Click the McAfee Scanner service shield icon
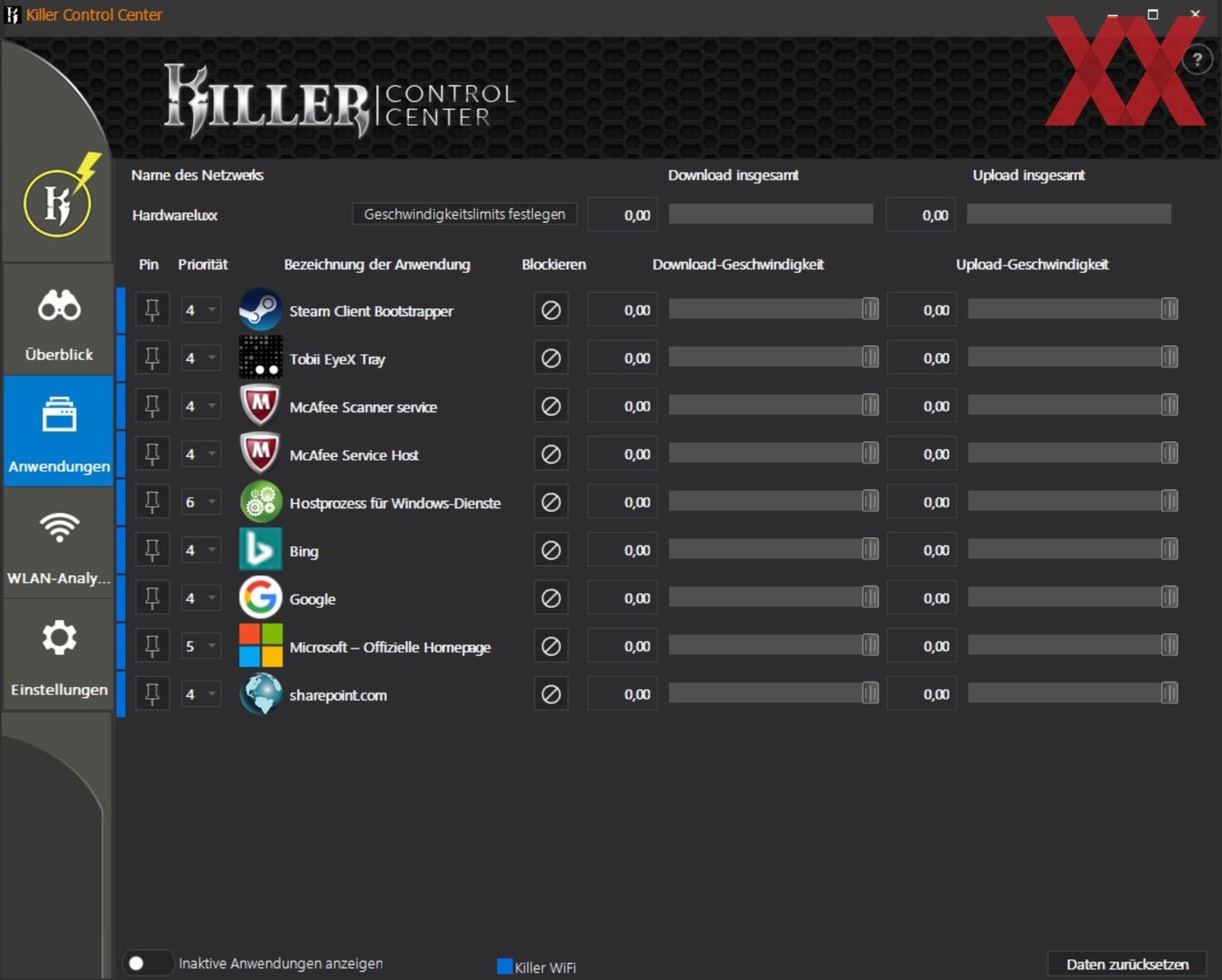 261,406
